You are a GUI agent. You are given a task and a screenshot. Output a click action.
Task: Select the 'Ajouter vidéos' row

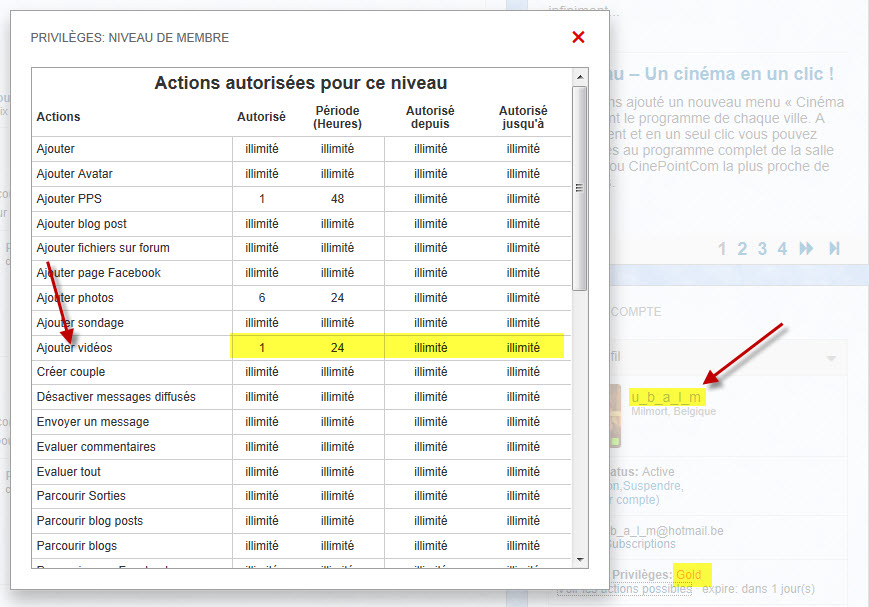click(75, 348)
